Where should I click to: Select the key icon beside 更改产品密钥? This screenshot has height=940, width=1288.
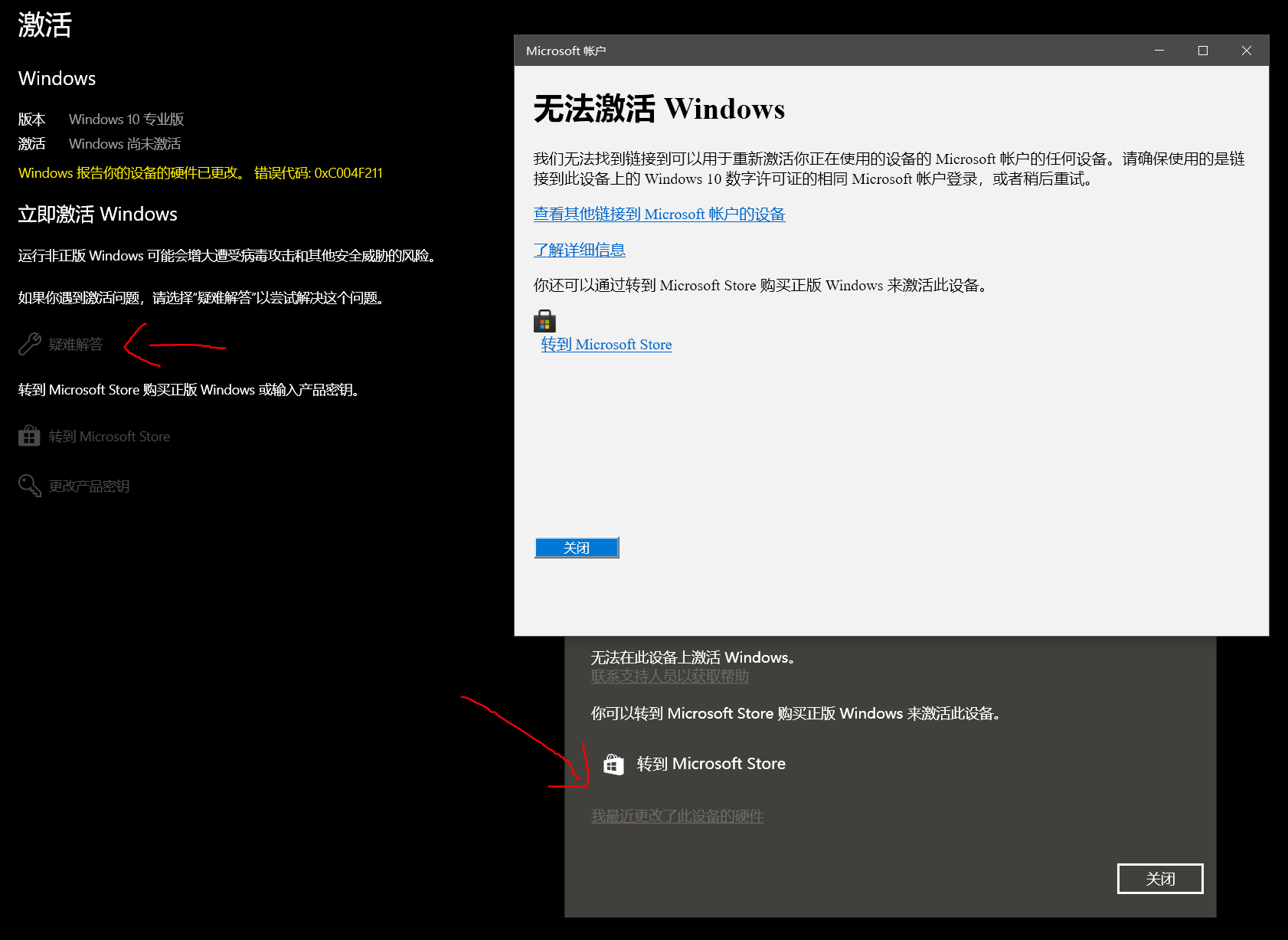28,485
